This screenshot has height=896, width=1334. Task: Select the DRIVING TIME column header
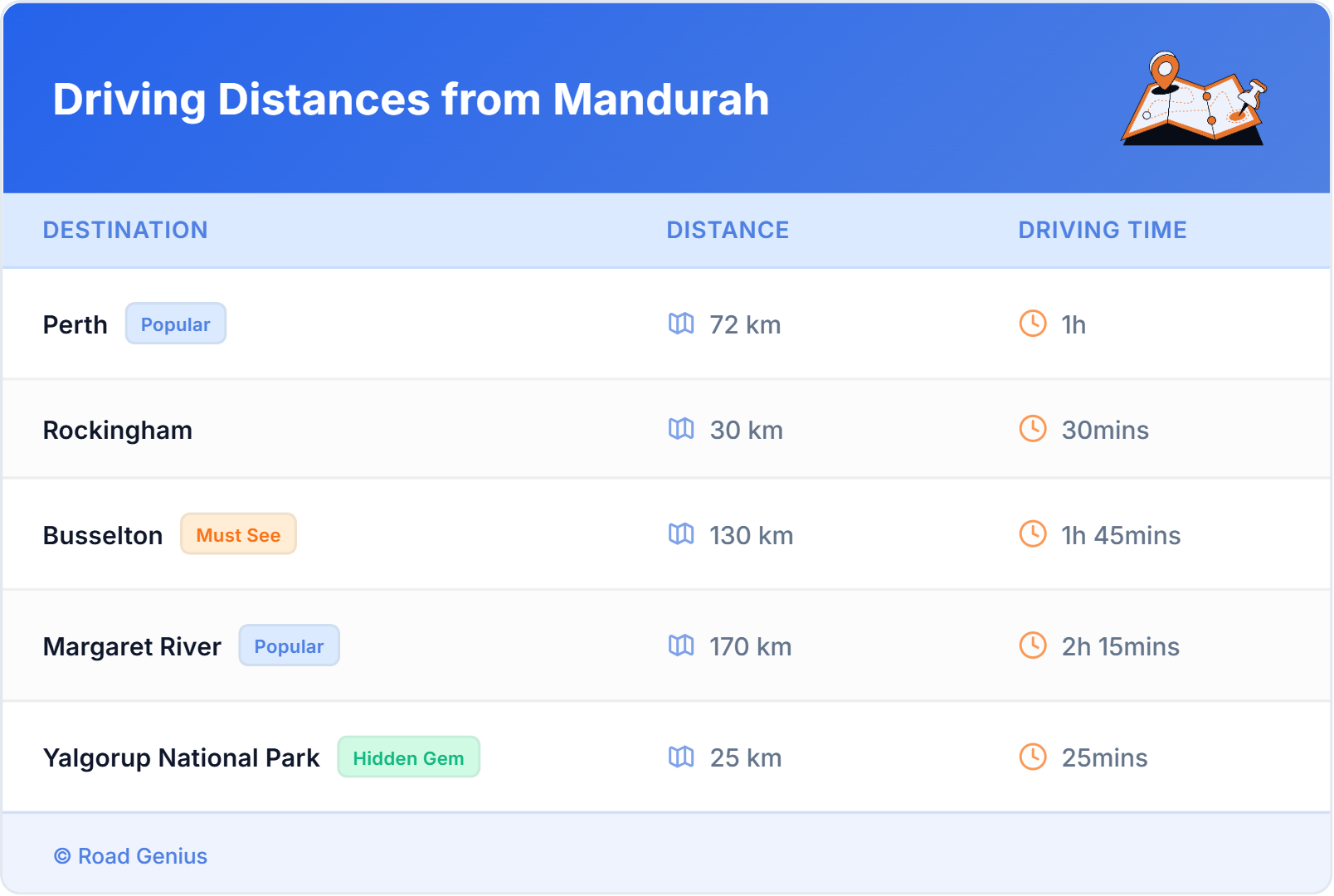[1102, 230]
